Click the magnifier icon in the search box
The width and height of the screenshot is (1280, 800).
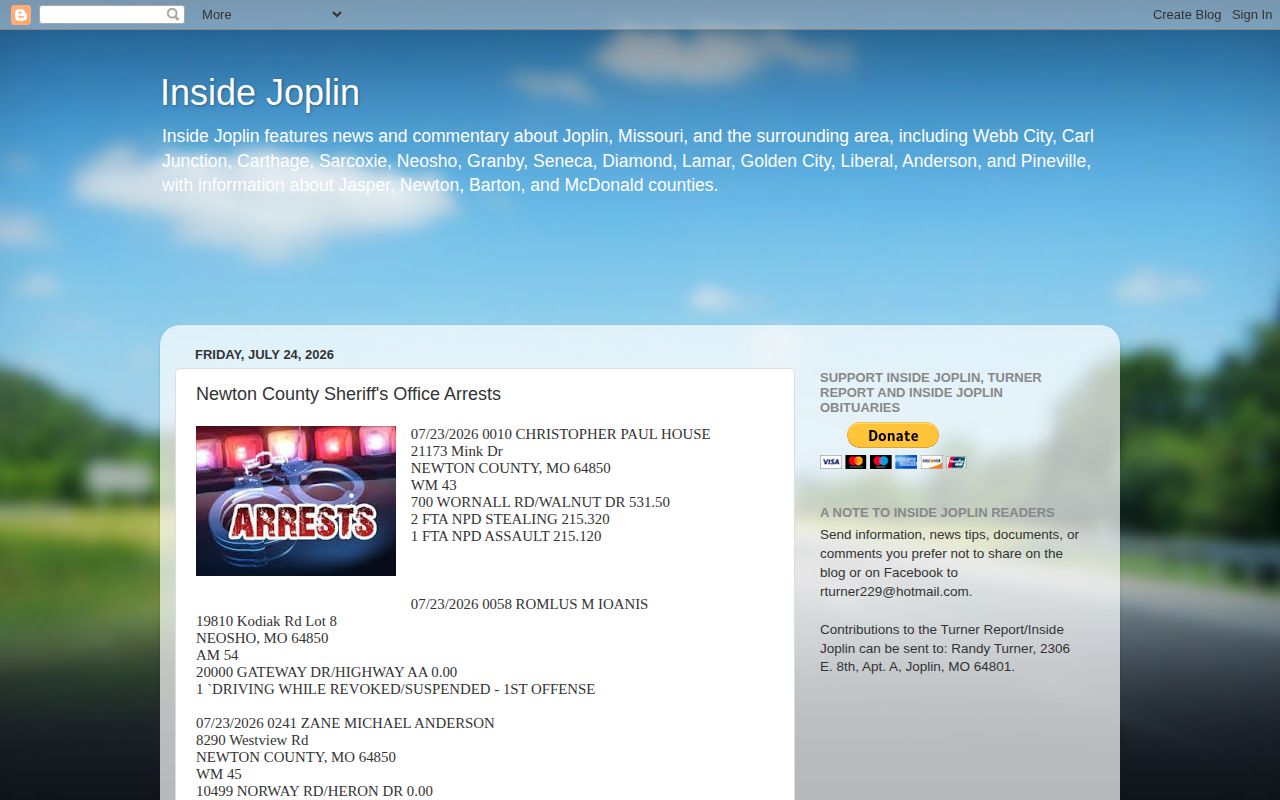coord(173,15)
